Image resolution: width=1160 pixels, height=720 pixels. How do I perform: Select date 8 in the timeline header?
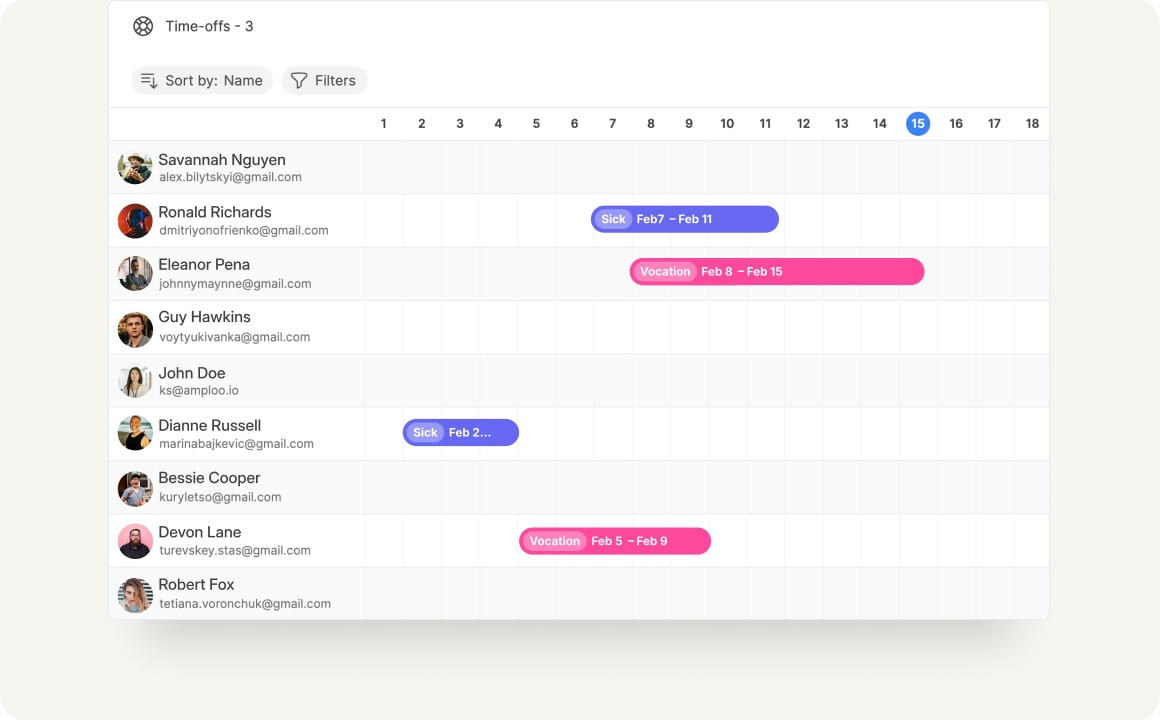click(x=650, y=123)
